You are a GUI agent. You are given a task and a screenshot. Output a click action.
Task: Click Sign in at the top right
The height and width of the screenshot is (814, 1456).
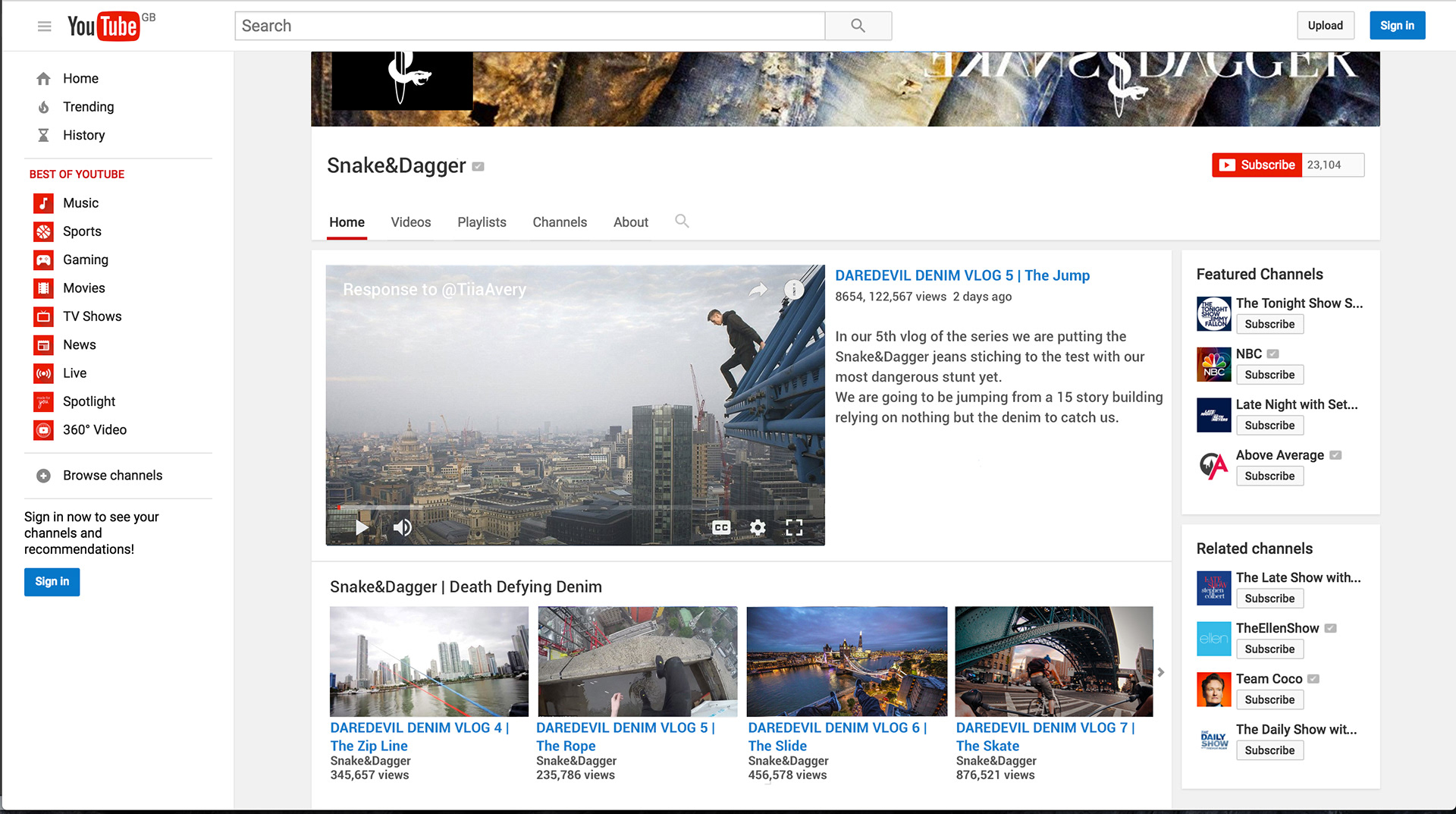(x=1397, y=26)
